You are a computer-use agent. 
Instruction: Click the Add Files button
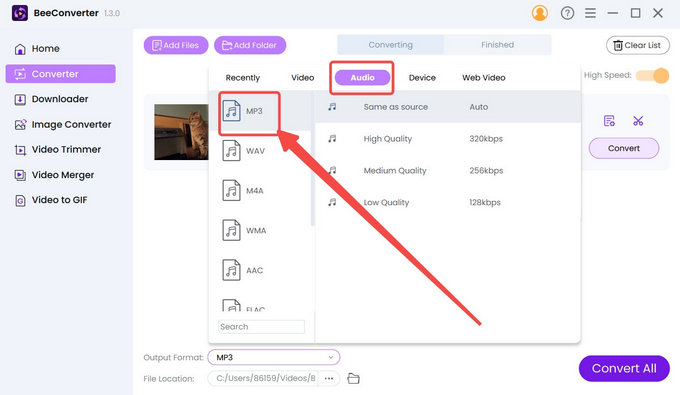tap(176, 45)
